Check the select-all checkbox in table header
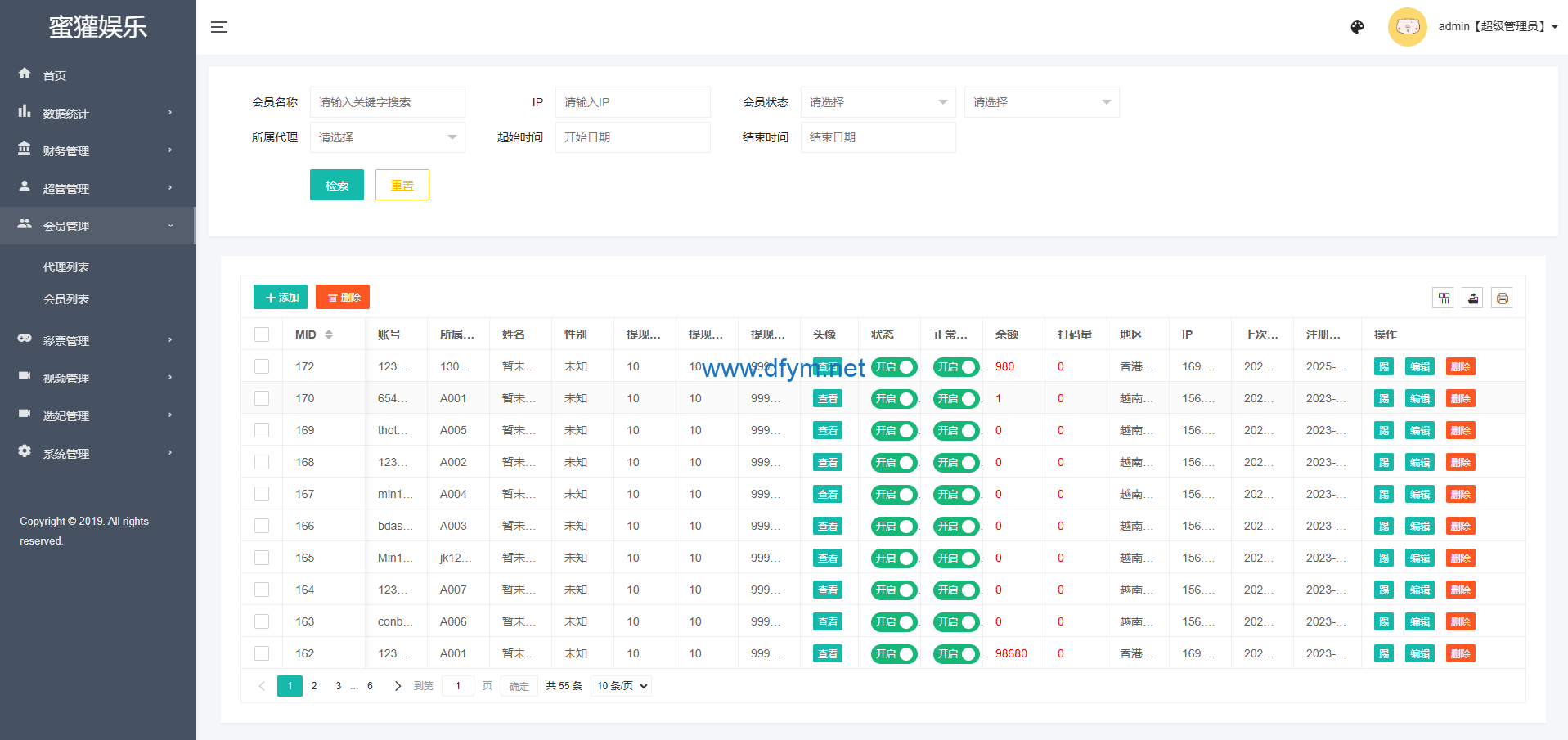This screenshot has width=1568, height=740. click(262, 334)
